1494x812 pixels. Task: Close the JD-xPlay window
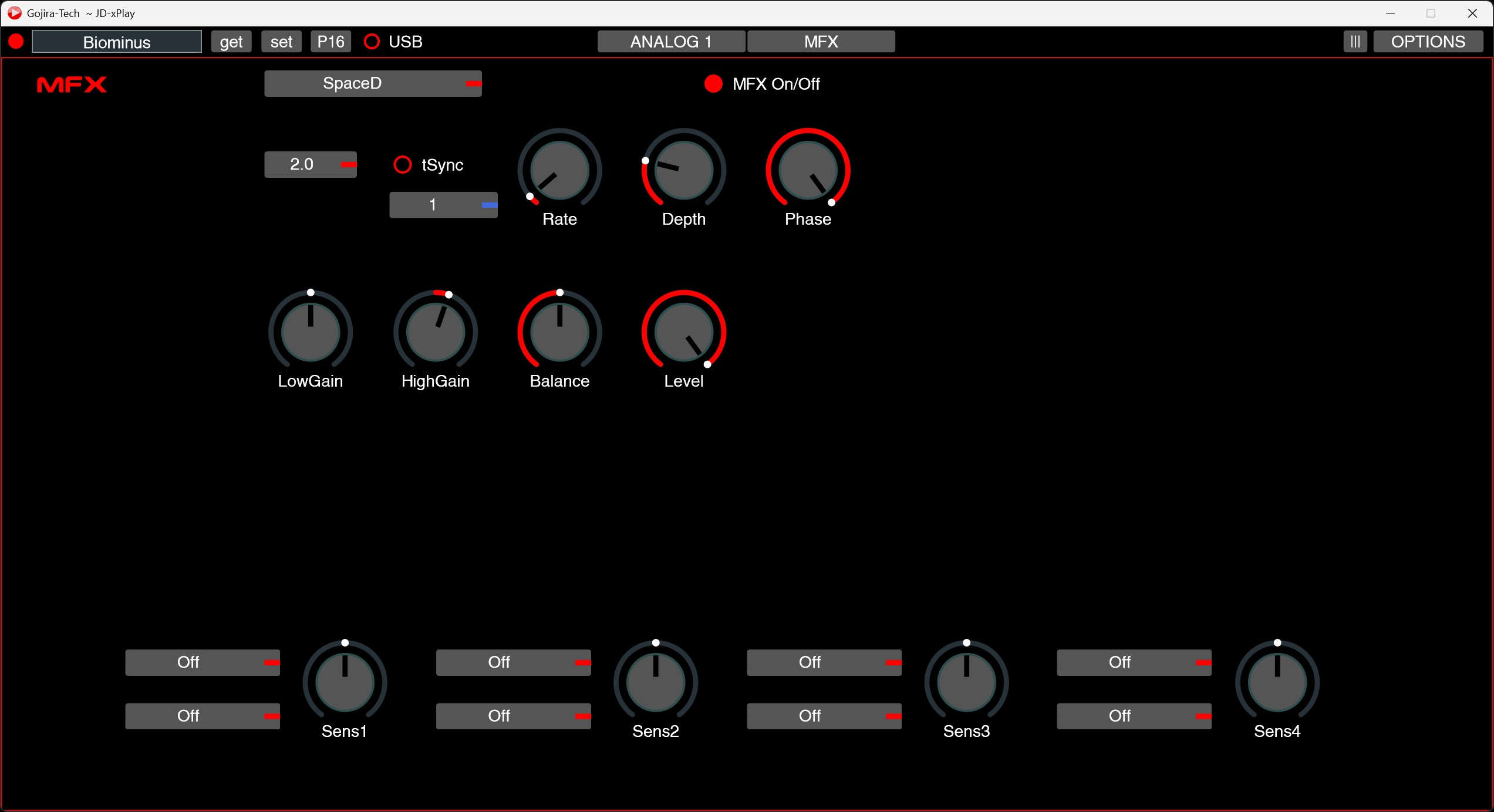(1472, 13)
